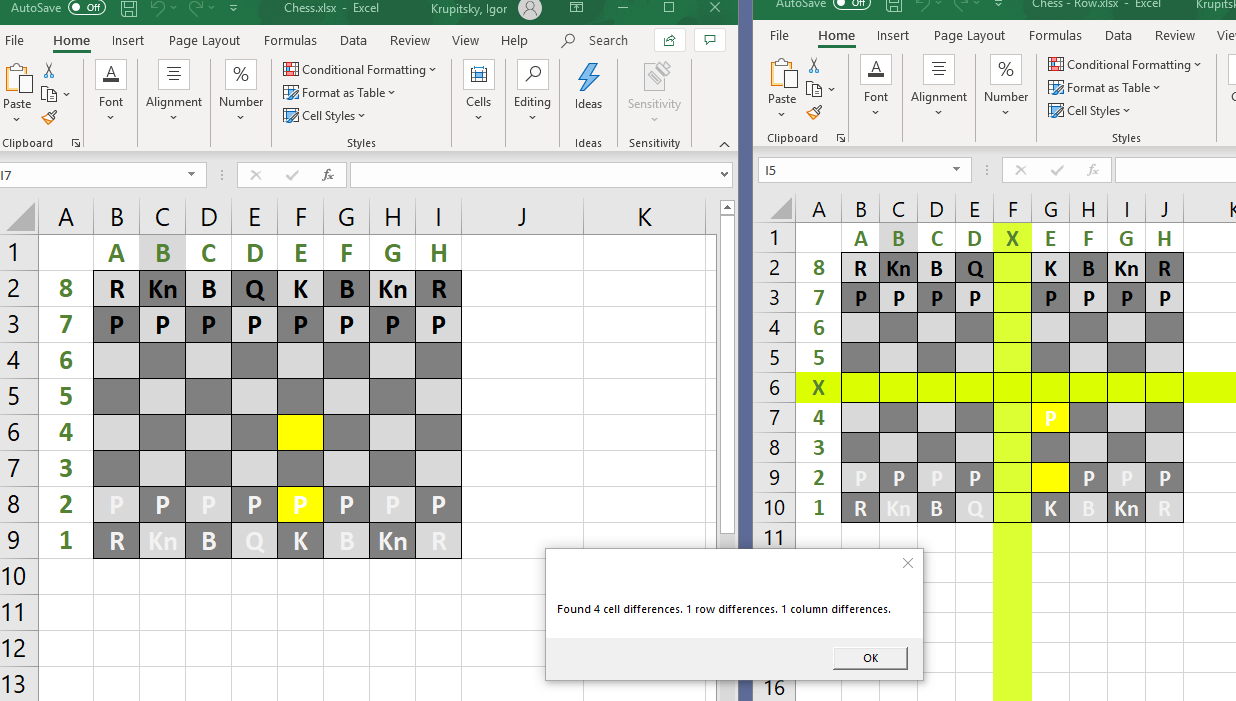This screenshot has height=701, width=1236.
Task: Open Font group in Chess - Row.xlsx window
Action: pos(876,87)
